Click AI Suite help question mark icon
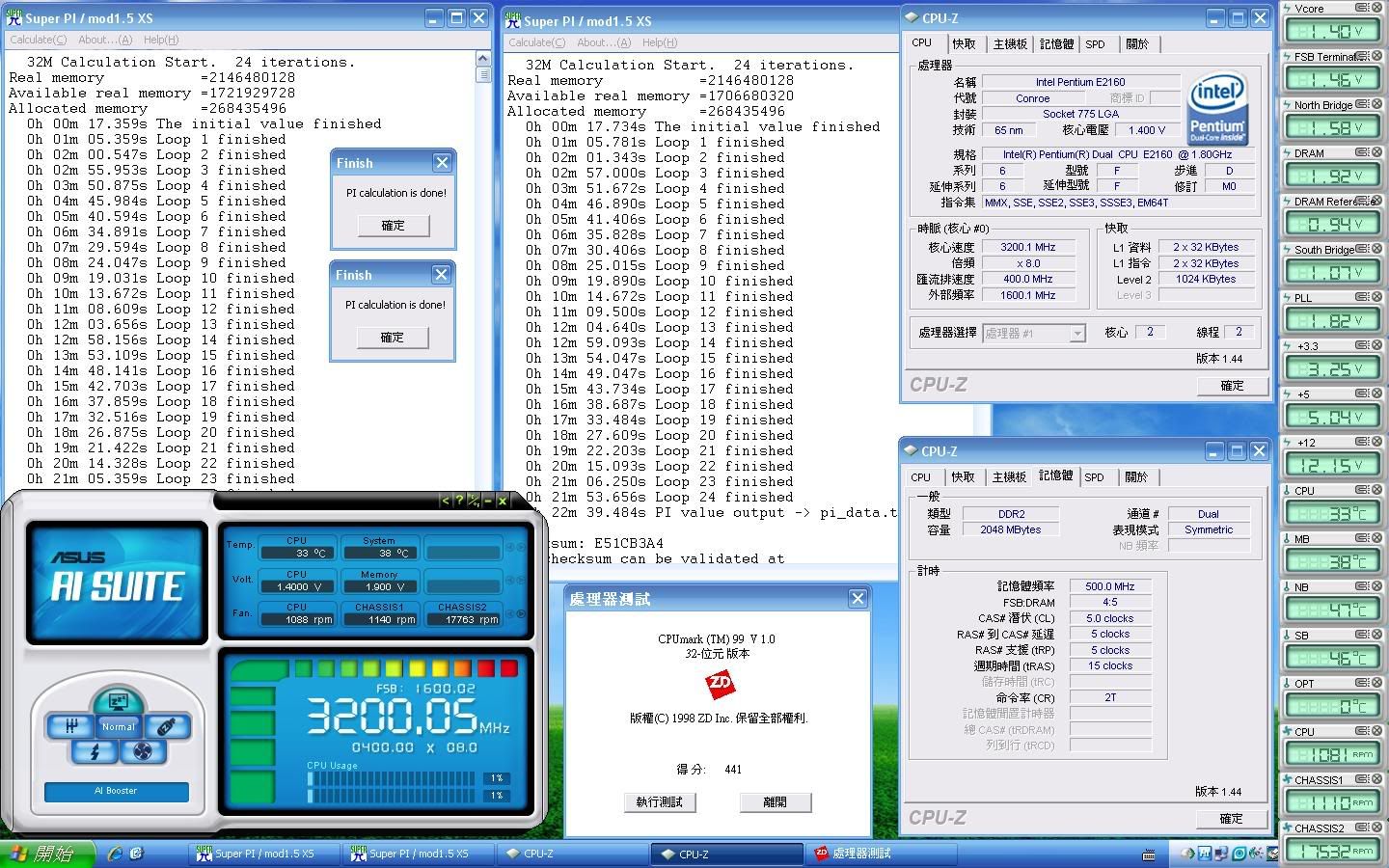 click(x=459, y=501)
